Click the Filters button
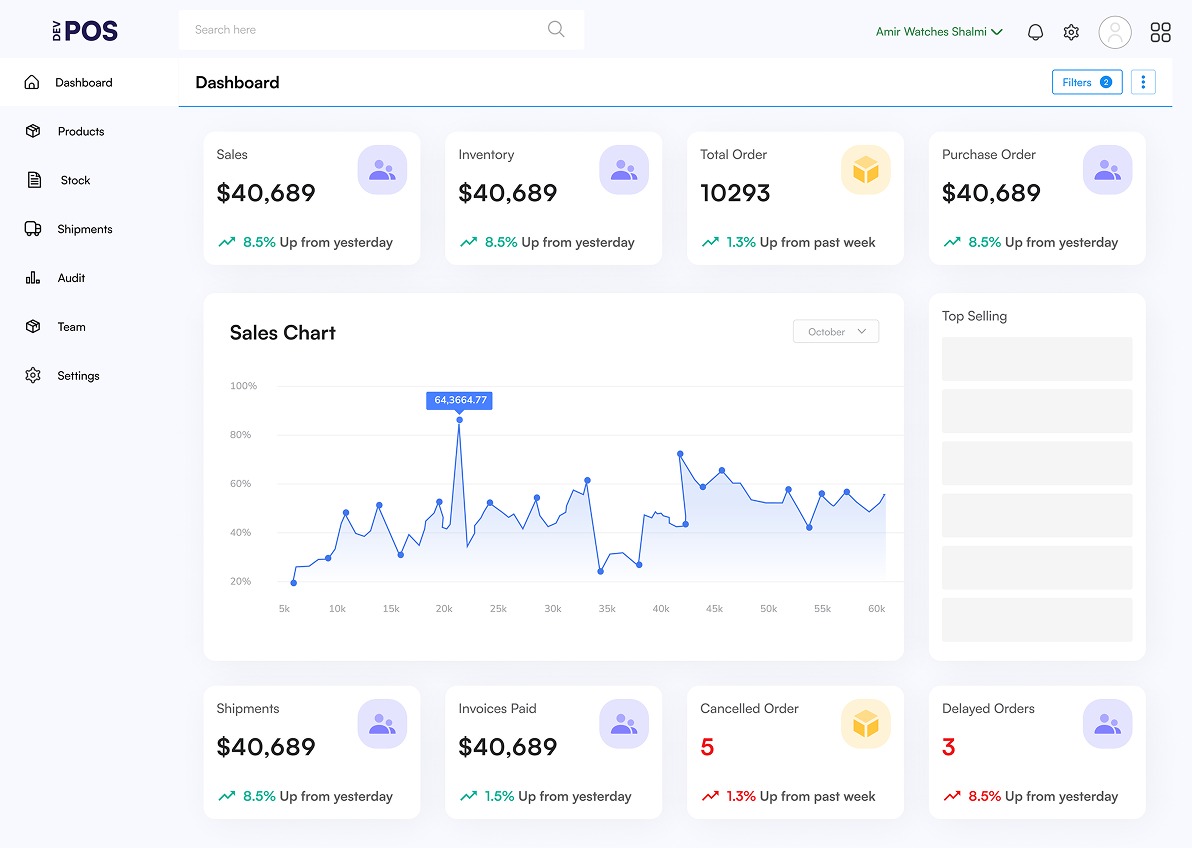The height and width of the screenshot is (848, 1192). pos(1086,82)
